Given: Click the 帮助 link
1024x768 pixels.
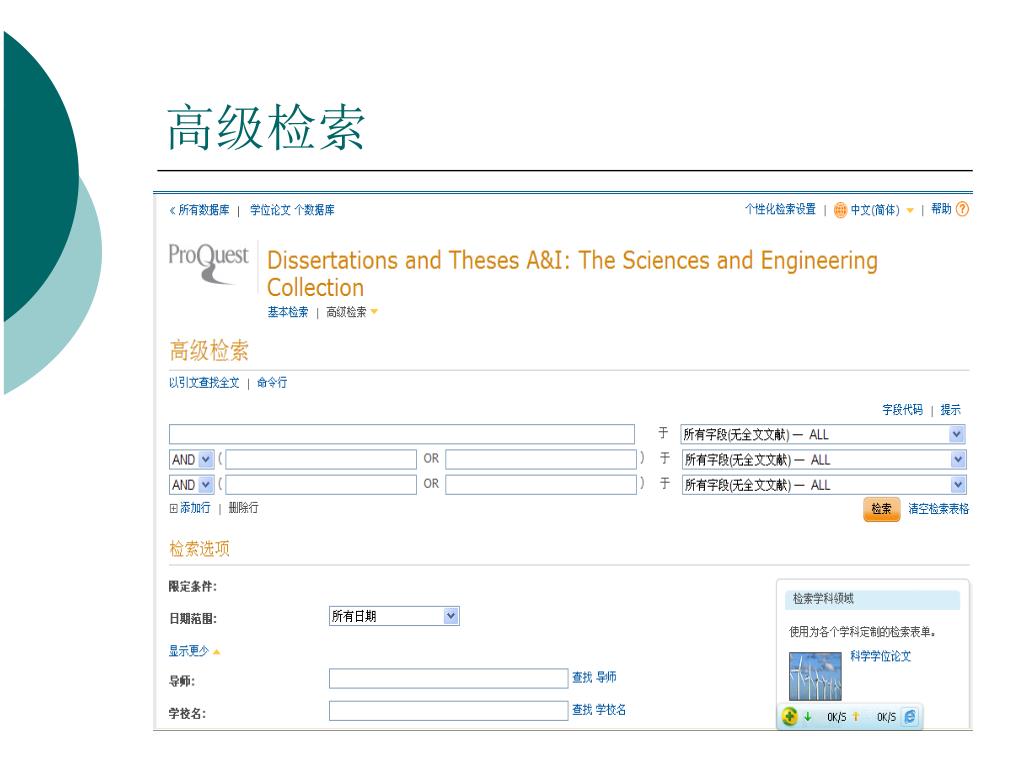Looking at the screenshot, I should tap(941, 209).
